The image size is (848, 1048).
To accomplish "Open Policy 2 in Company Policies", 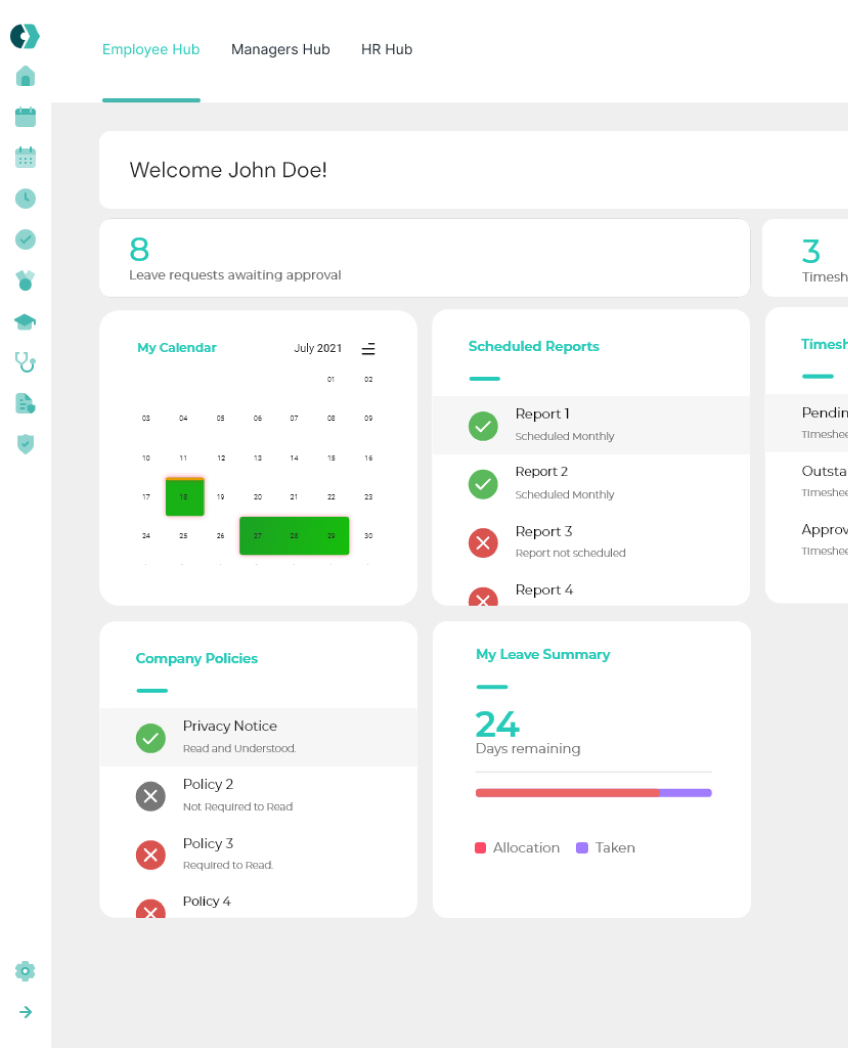I will 259,795.
